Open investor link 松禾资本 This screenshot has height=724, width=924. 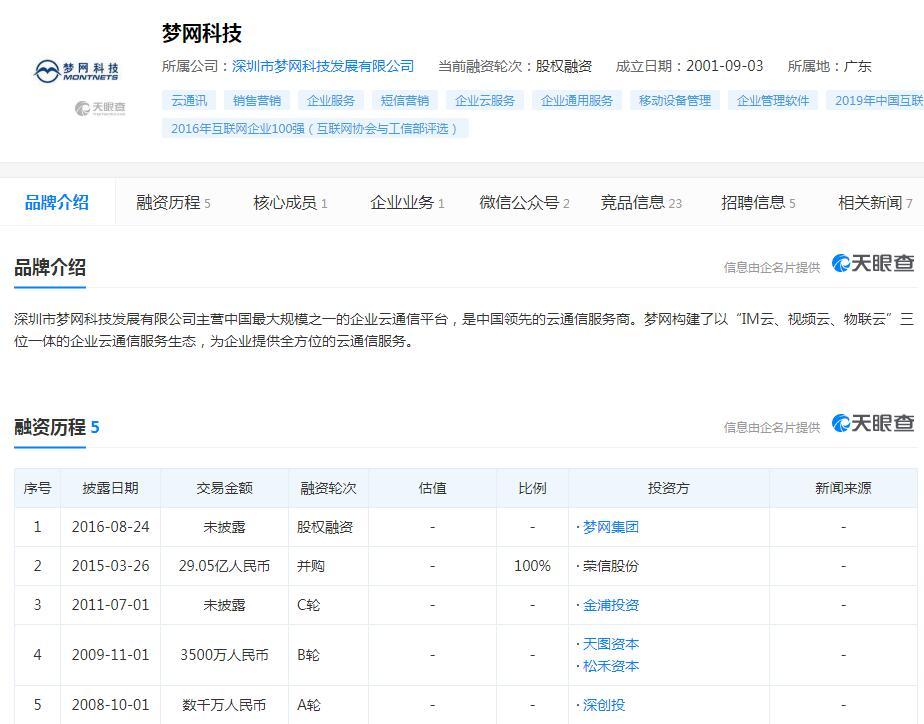click(x=610, y=666)
